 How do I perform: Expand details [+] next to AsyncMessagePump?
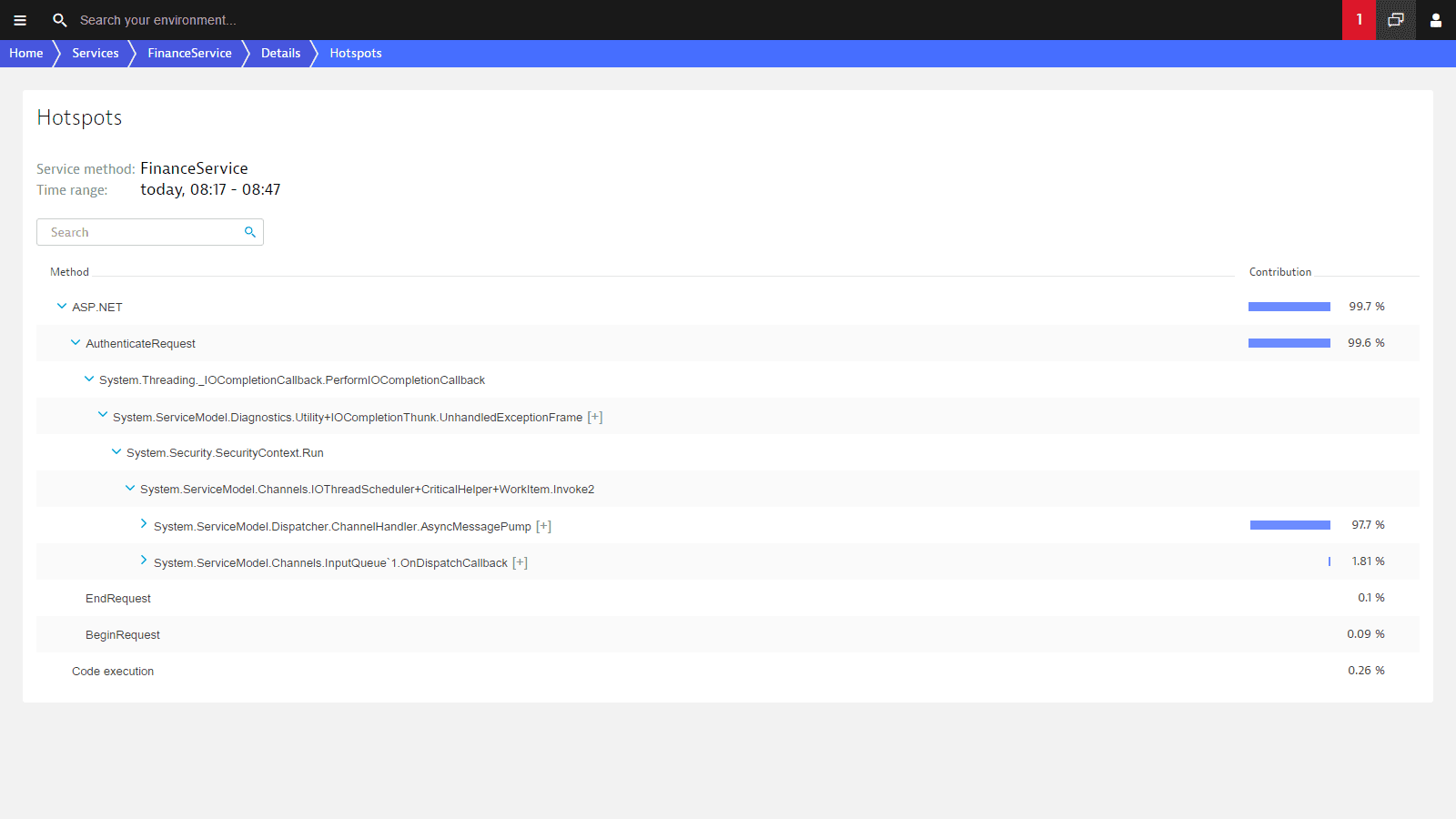pyautogui.click(x=543, y=526)
